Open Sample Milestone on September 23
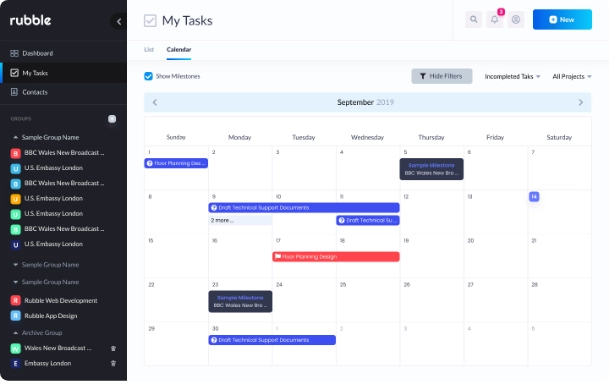609x381 pixels. click(x=240, y=301)
